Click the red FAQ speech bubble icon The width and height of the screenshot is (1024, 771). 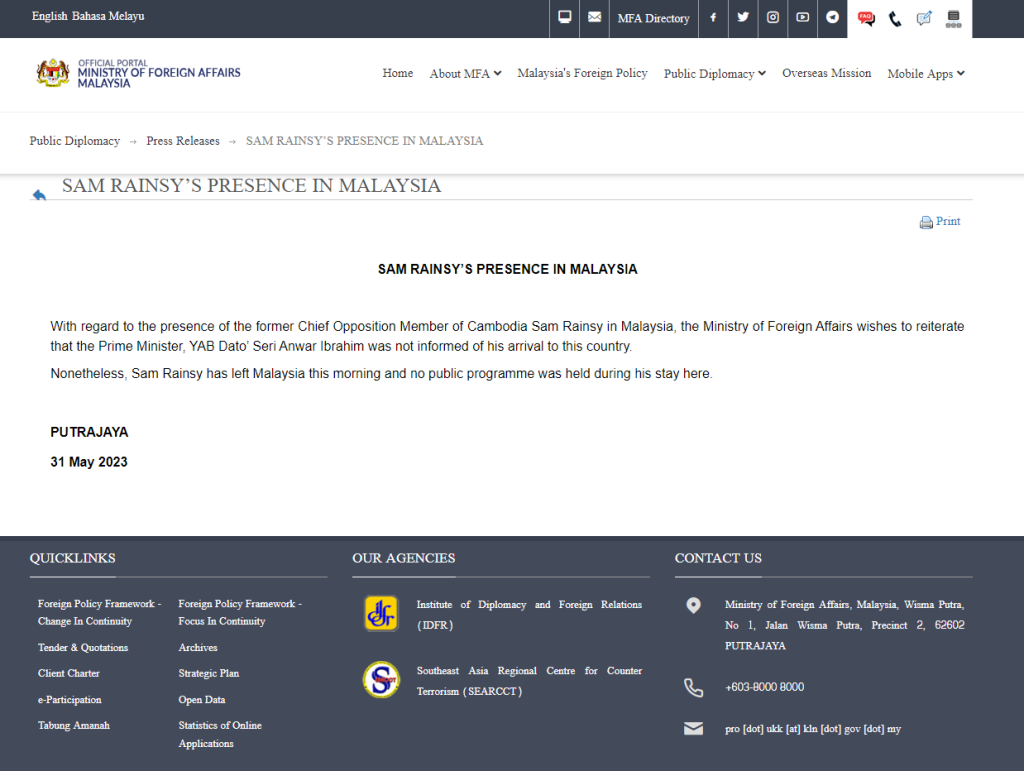tap(866, 18)
